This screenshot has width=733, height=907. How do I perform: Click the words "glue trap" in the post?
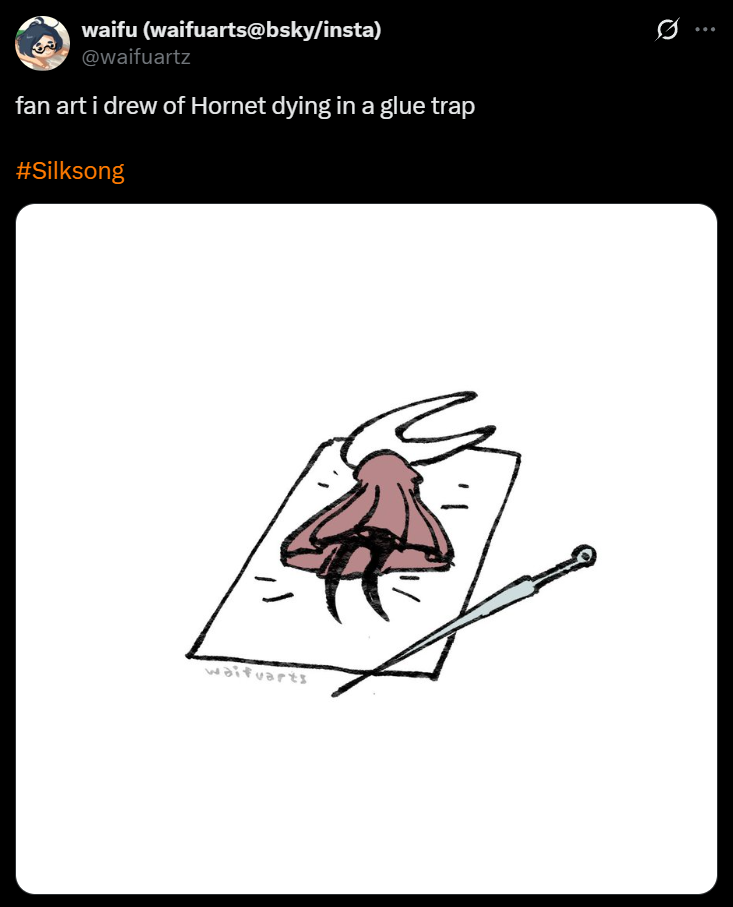[x=427, y=107]
